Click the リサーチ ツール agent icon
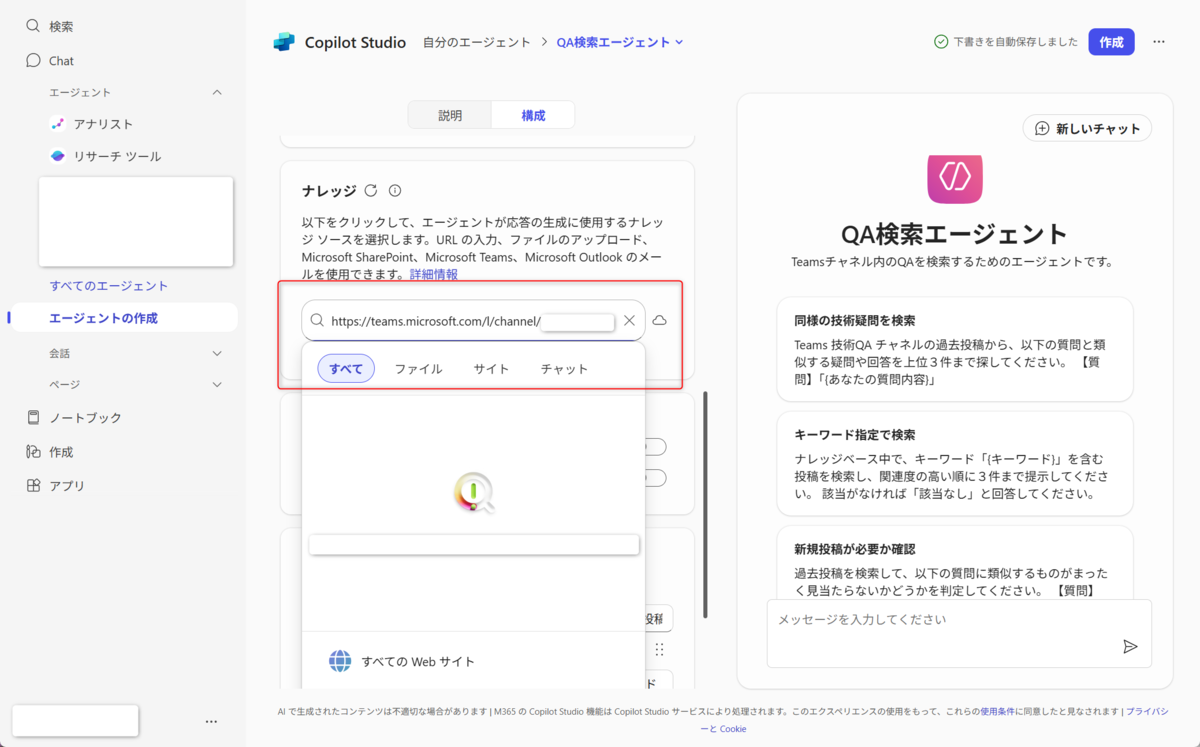The image size is (1200, 747). coord(57,156)
